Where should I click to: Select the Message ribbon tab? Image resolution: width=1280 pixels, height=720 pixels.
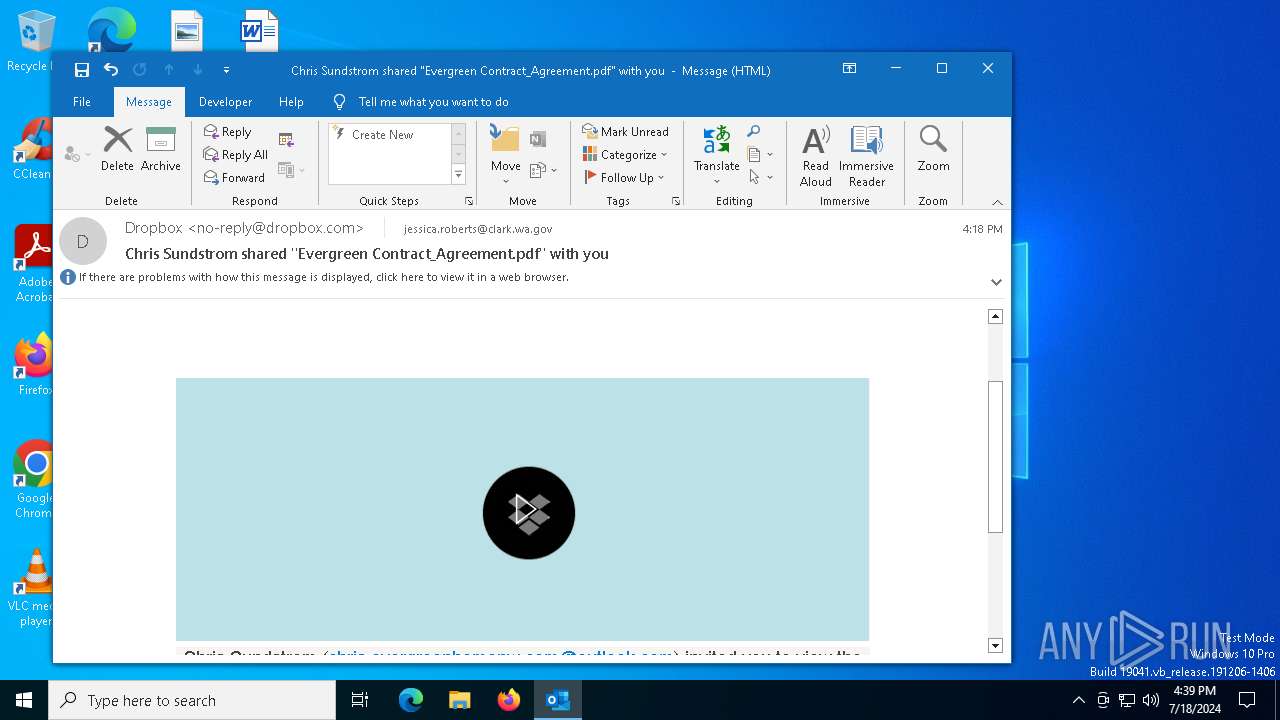[x=149, y=102]
